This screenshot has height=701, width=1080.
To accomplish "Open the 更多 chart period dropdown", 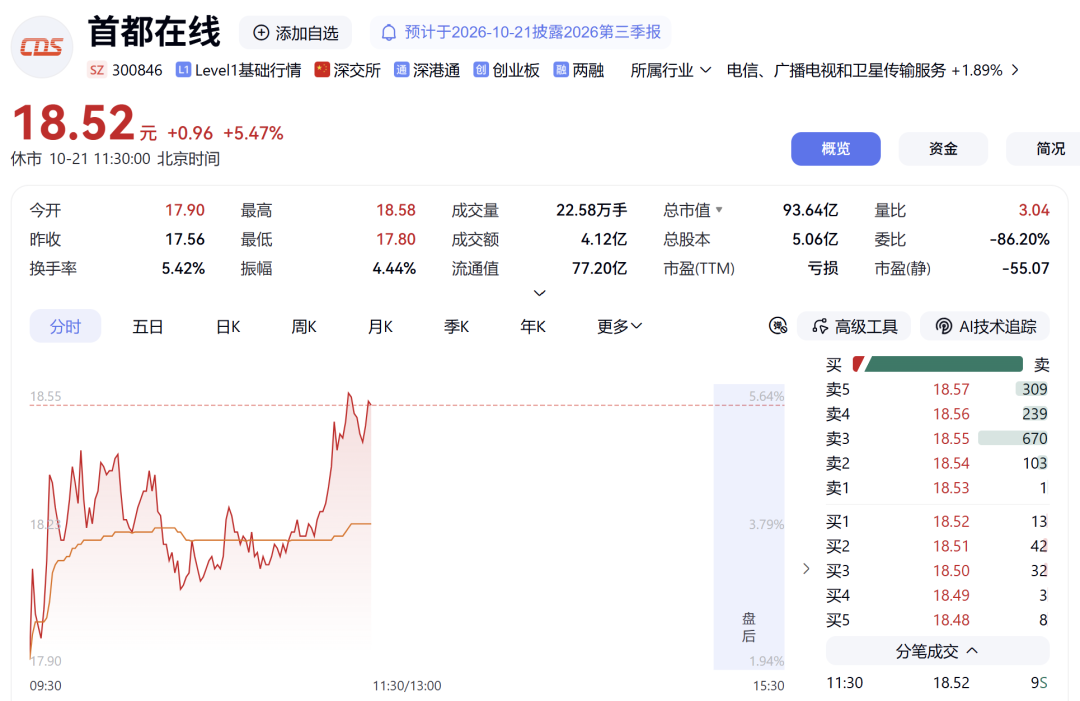I will (619, 326).
